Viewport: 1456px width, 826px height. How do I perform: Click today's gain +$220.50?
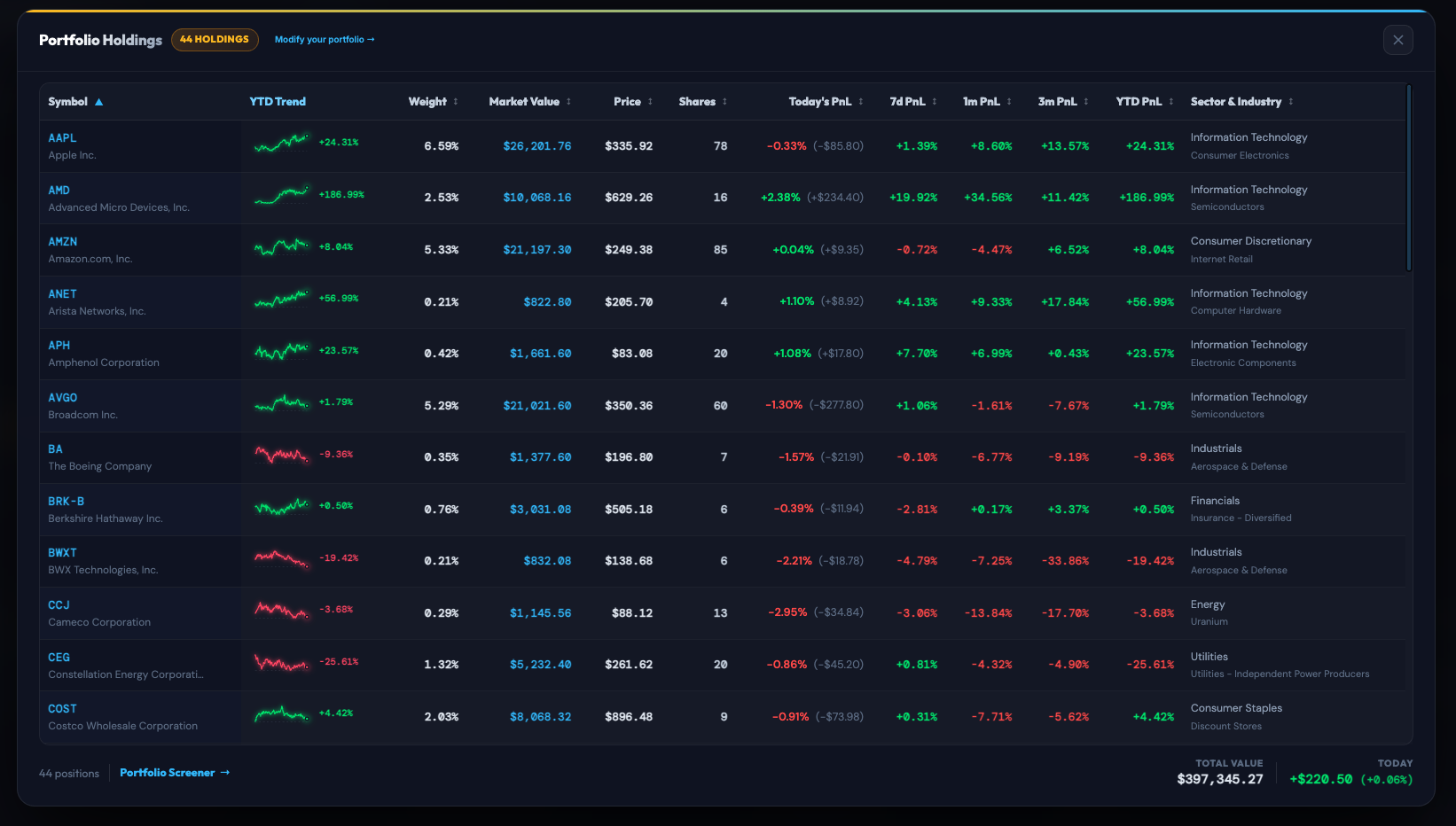[1321, 779]
